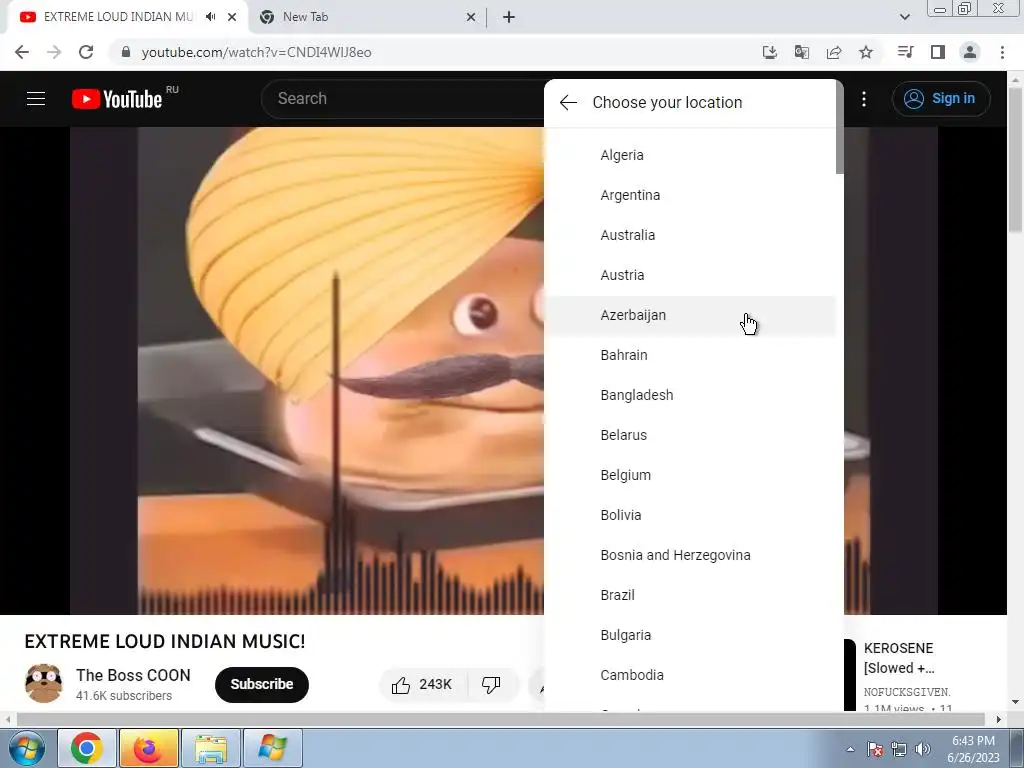Choose Belgium from the location list
1024x768 pixels.
[690, 475]
